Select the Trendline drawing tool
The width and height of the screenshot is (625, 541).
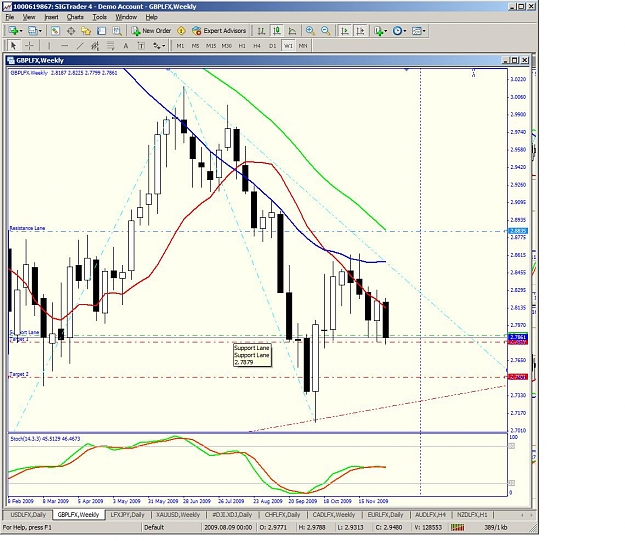[80, 46]
